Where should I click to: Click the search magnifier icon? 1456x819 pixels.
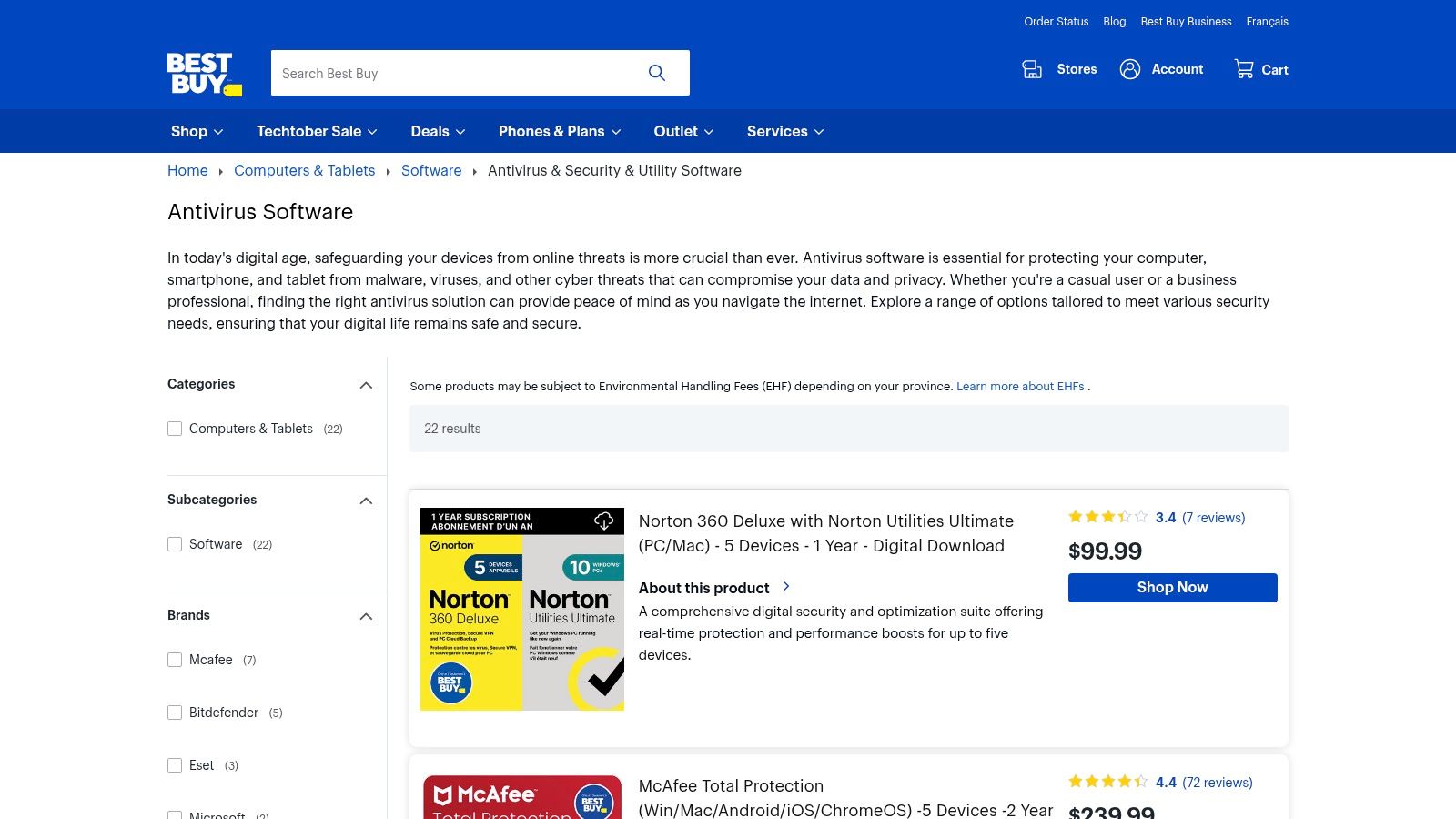point(657,72)
